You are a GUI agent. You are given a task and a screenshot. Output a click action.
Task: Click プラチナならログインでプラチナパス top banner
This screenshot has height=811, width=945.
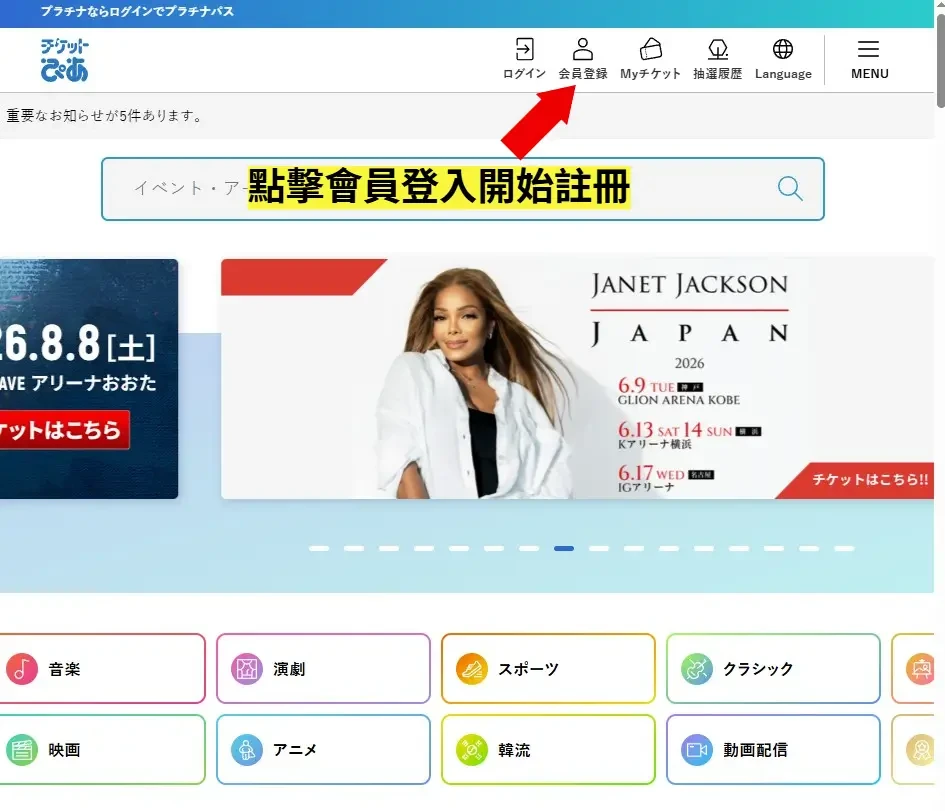(x=137, y=11)
